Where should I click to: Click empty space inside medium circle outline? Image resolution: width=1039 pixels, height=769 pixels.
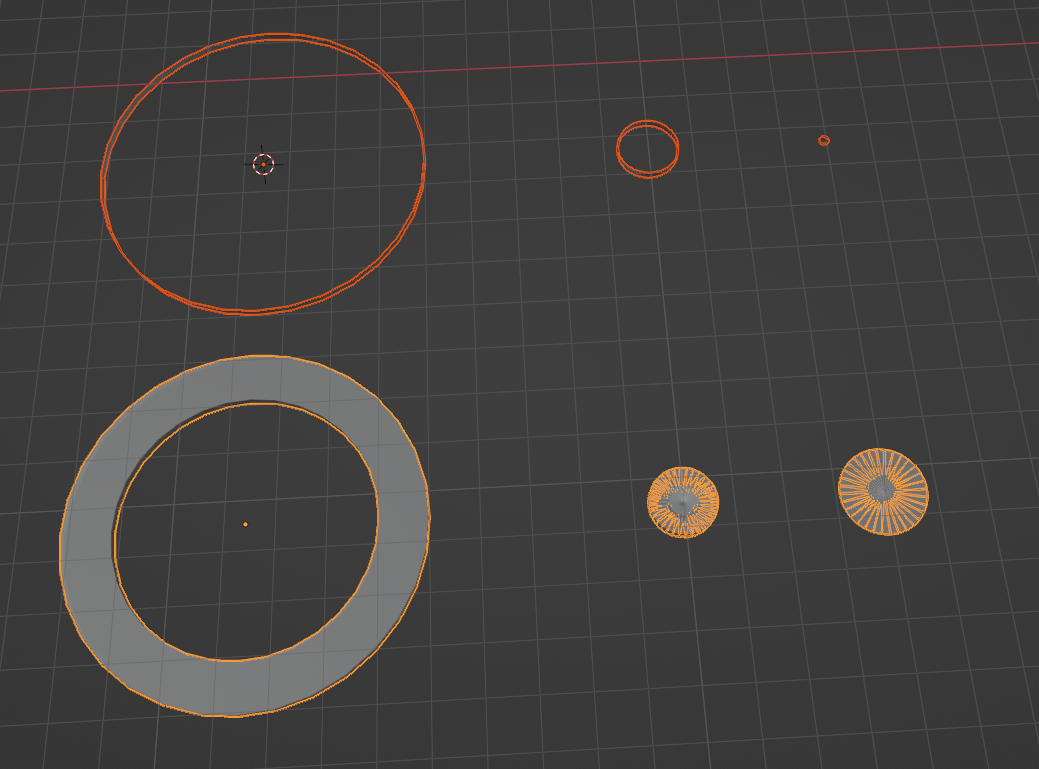[x=647, y=147]
